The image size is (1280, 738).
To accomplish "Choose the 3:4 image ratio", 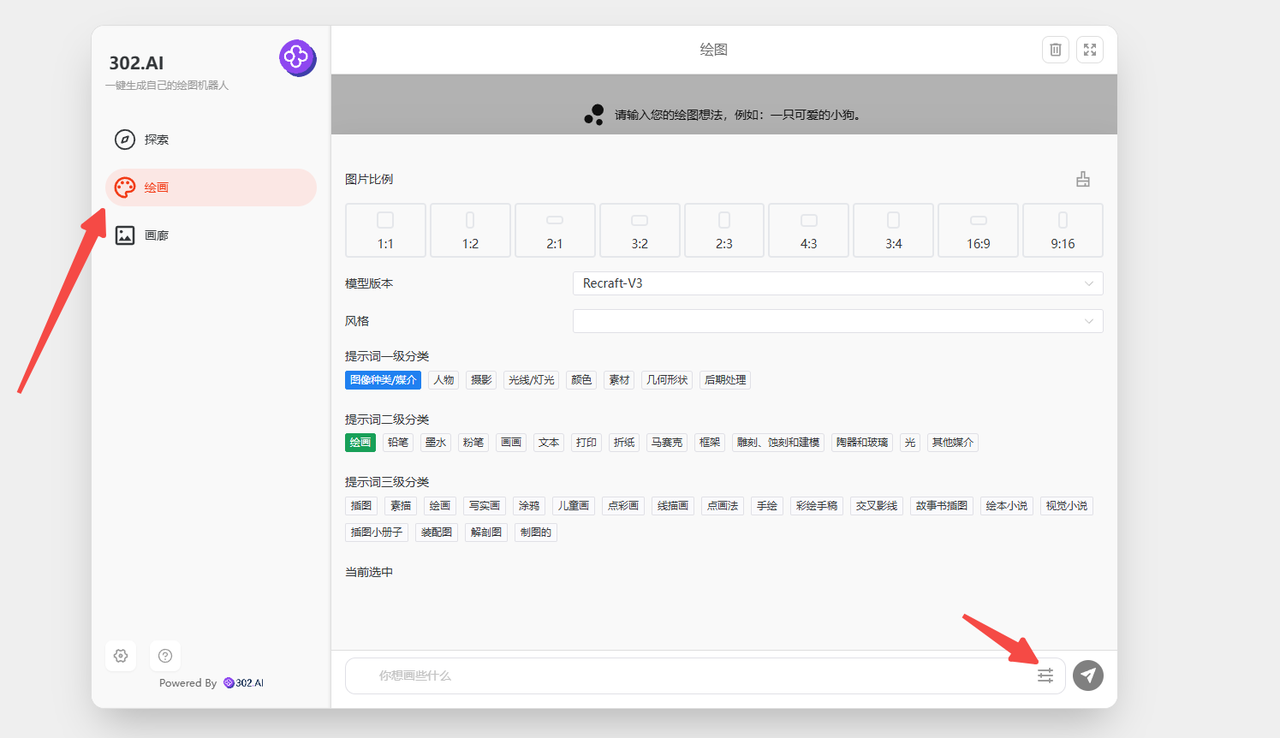I will (894, 231).
